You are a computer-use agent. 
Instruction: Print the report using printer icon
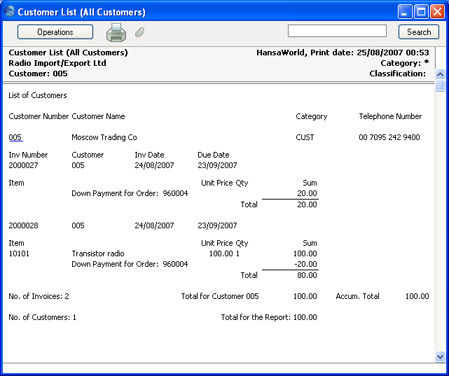(x=116, y=33)
